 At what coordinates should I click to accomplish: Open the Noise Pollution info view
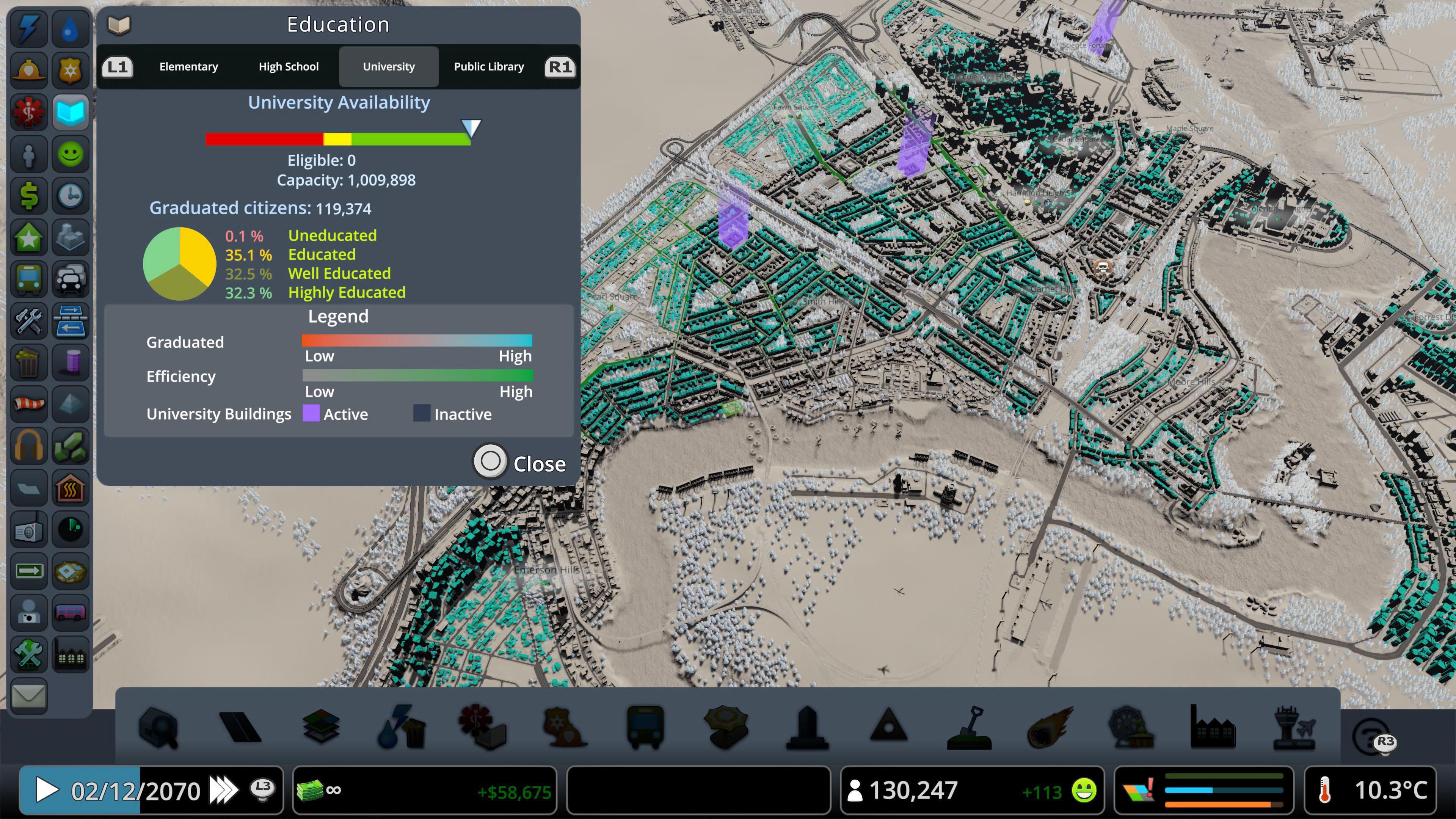(x=29, y=446)
